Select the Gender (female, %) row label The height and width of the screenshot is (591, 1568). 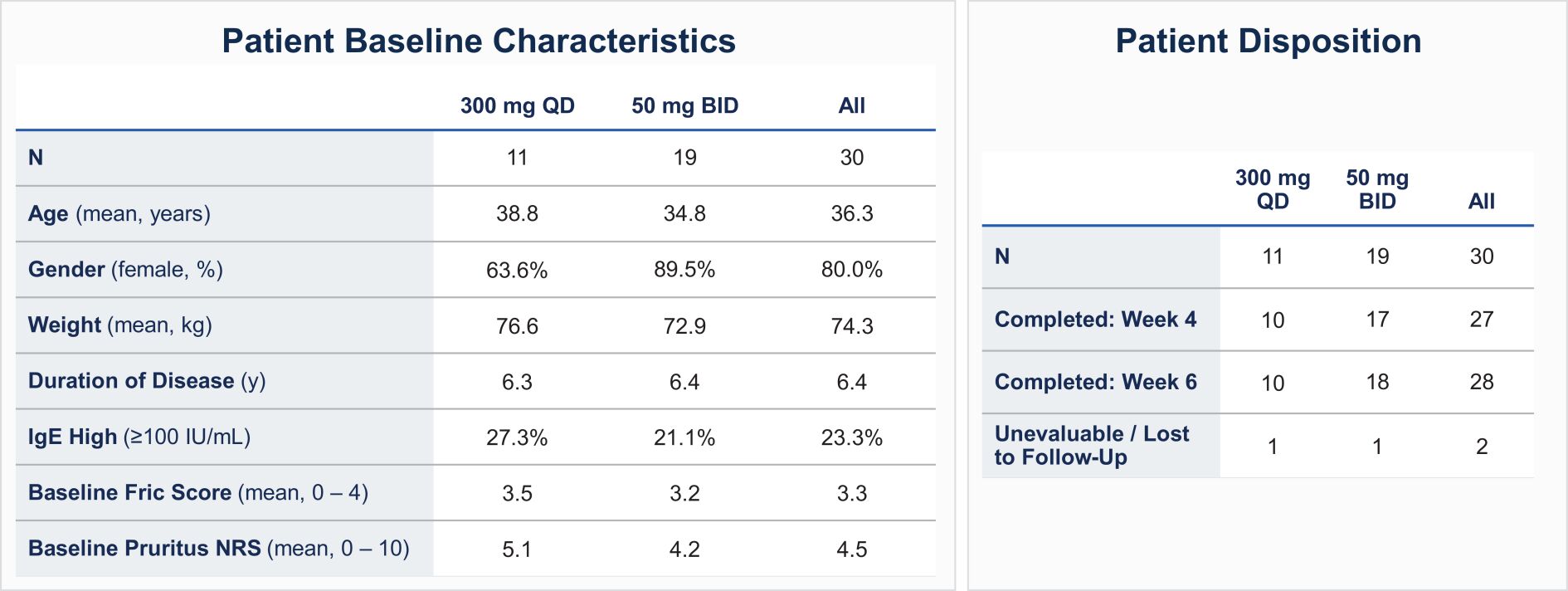tap(125, 270)
